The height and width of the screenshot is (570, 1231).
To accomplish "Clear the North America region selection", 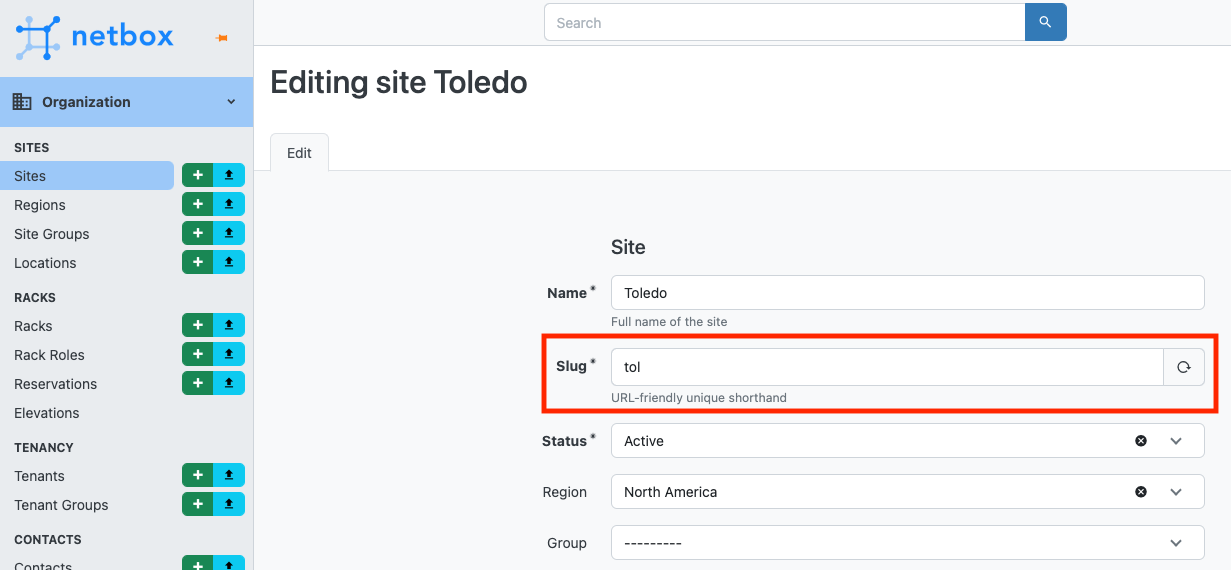I will pos(1141,492).
